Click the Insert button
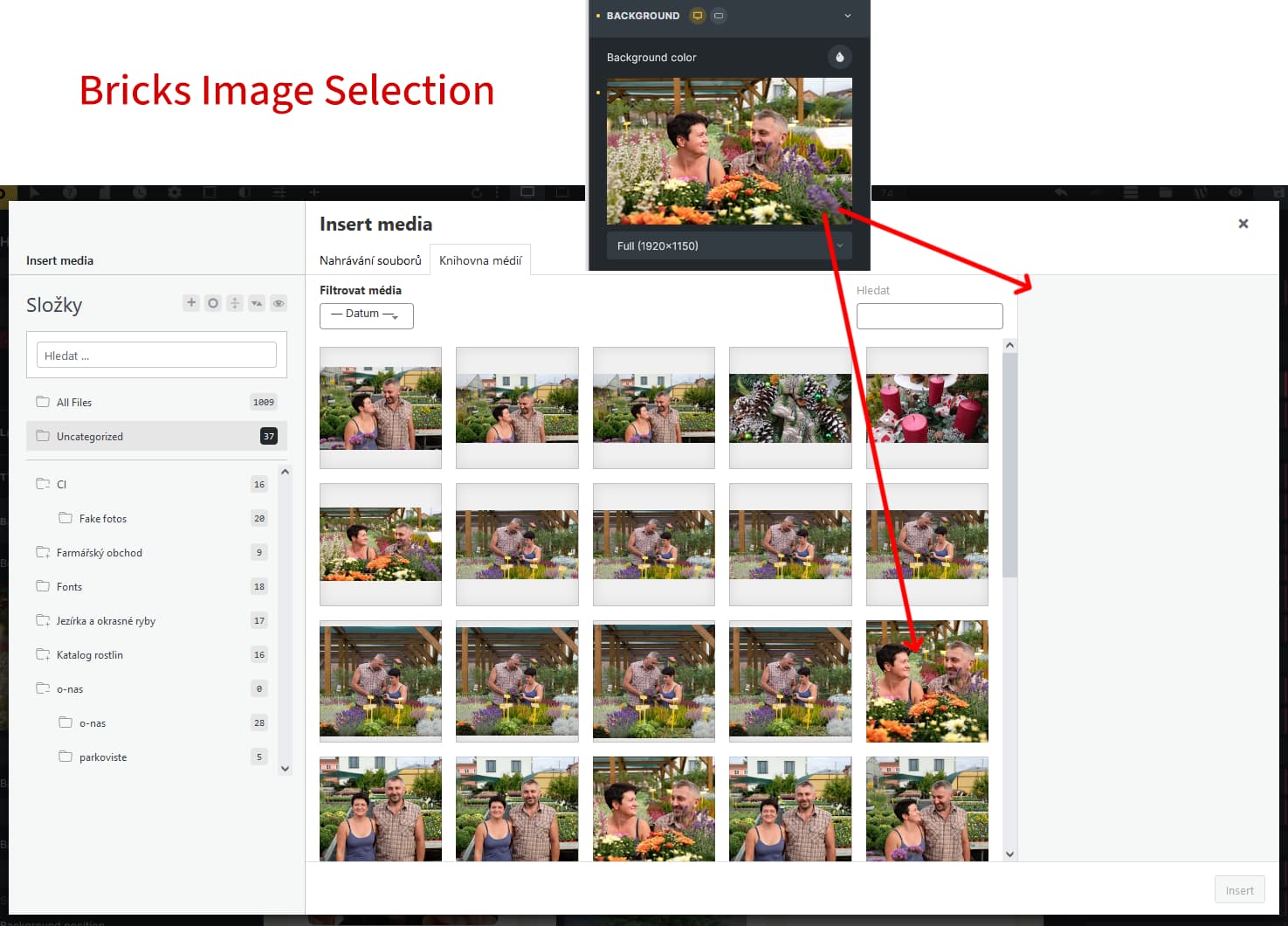This screenshot has height=926, width=1288. [1239, 890]
